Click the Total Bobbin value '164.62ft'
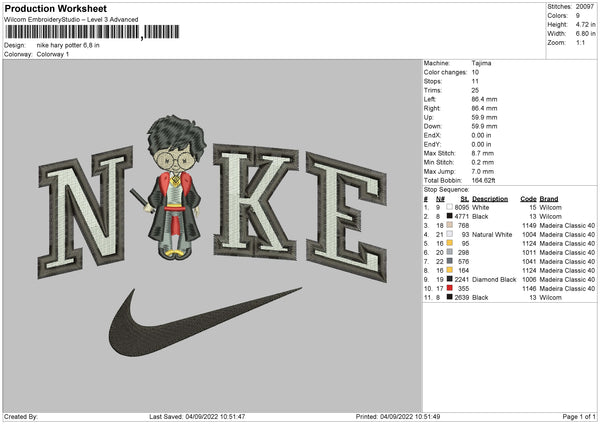This screenshot has height=424, width=600. pyautogui.click(x=484, y=180)
